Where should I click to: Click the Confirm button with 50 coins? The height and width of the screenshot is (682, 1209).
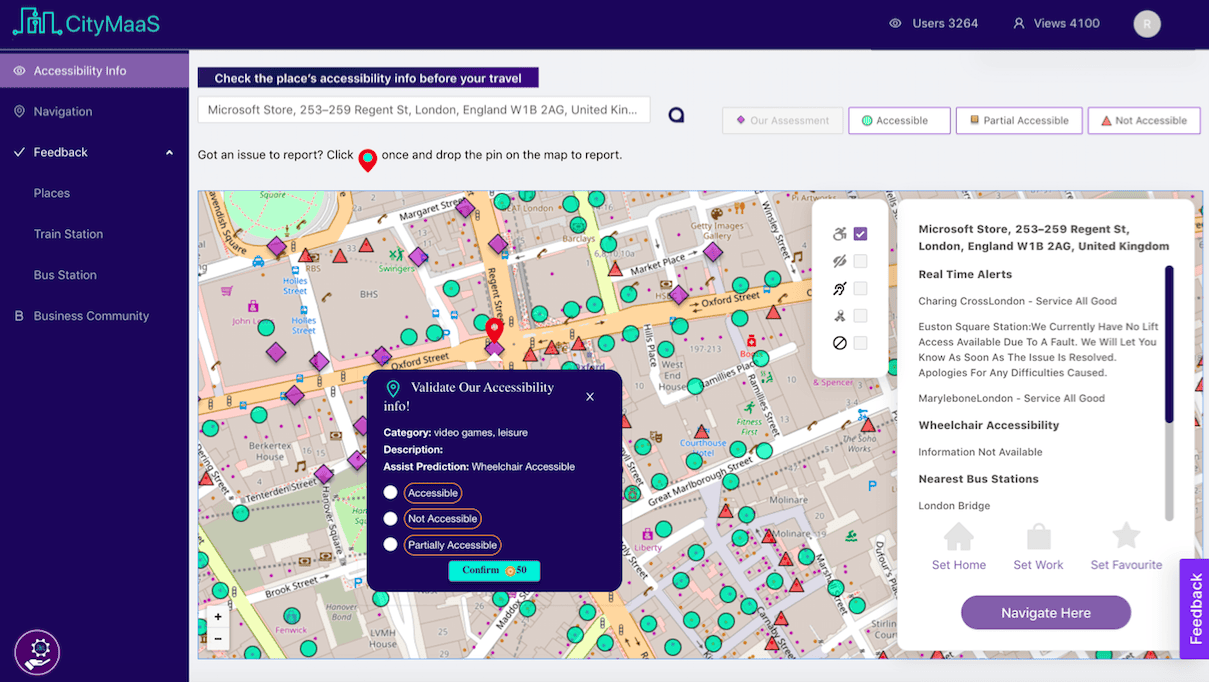pyautogui.click(x=494, y=571)
